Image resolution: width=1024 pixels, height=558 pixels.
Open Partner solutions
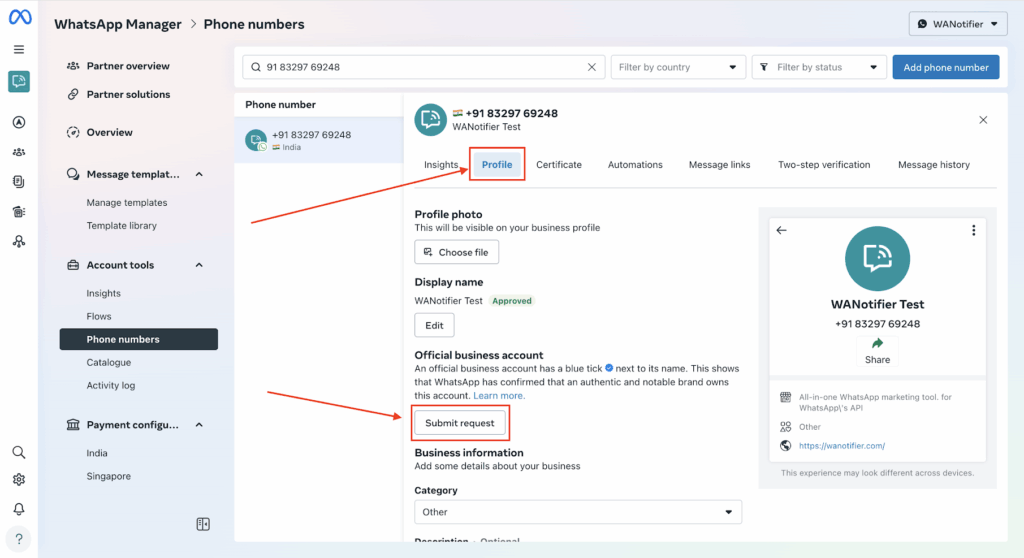[128, 94]
